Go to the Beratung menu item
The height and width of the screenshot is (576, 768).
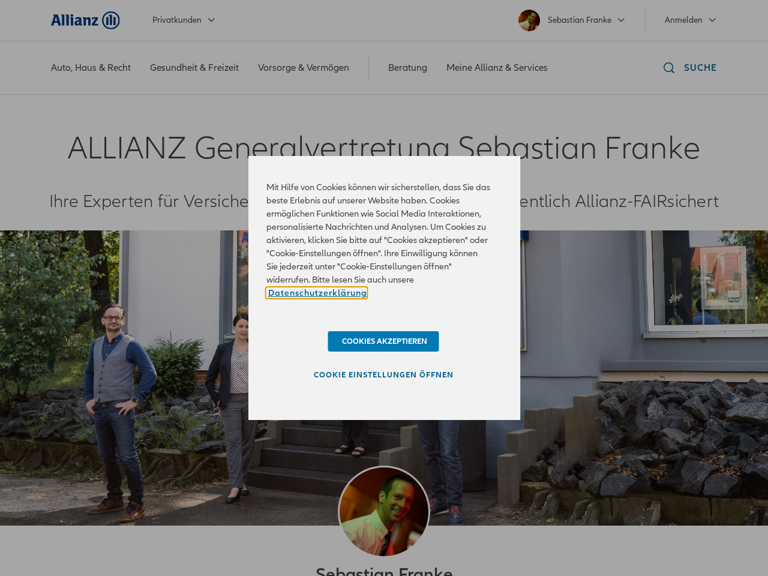(x=408, y=68)
